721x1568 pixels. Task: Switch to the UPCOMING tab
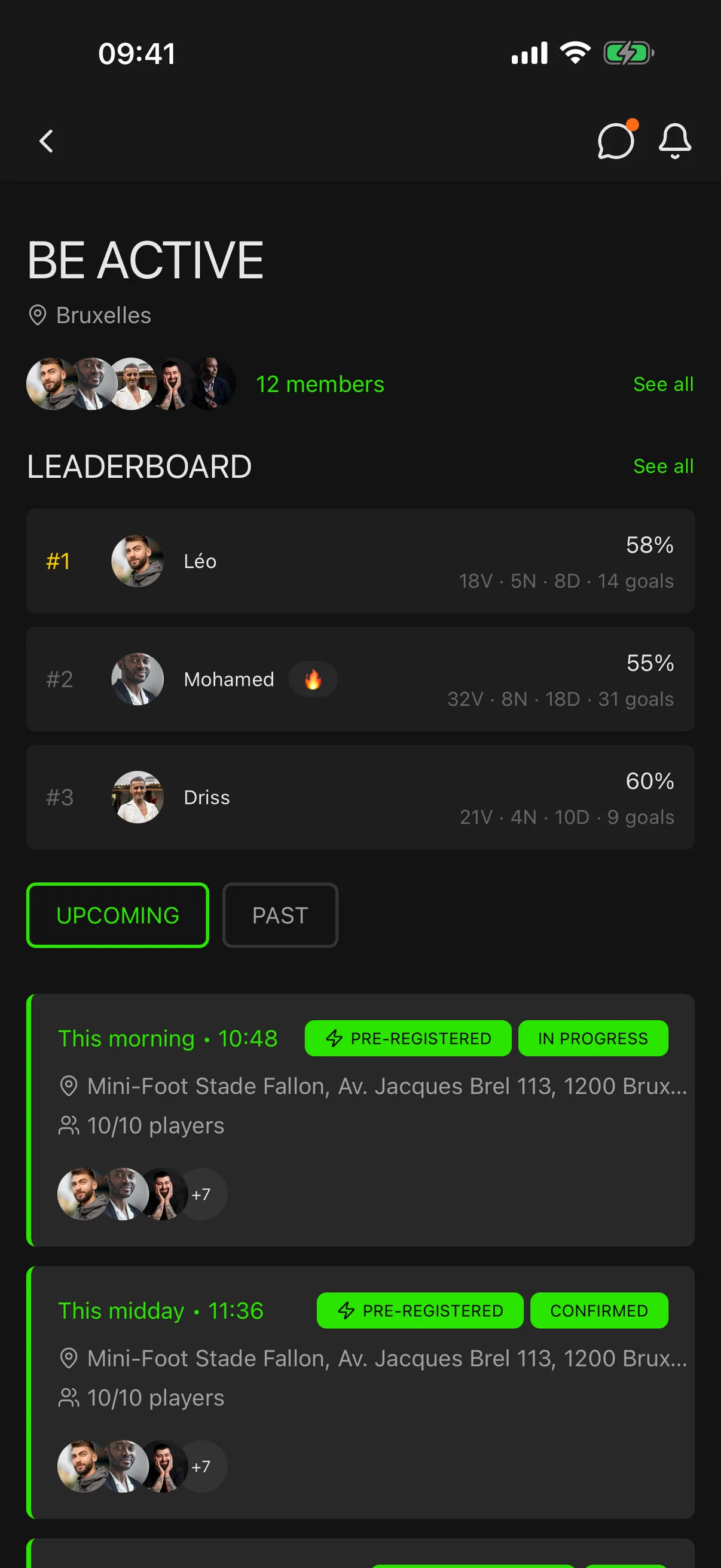[x=117, y=915]
